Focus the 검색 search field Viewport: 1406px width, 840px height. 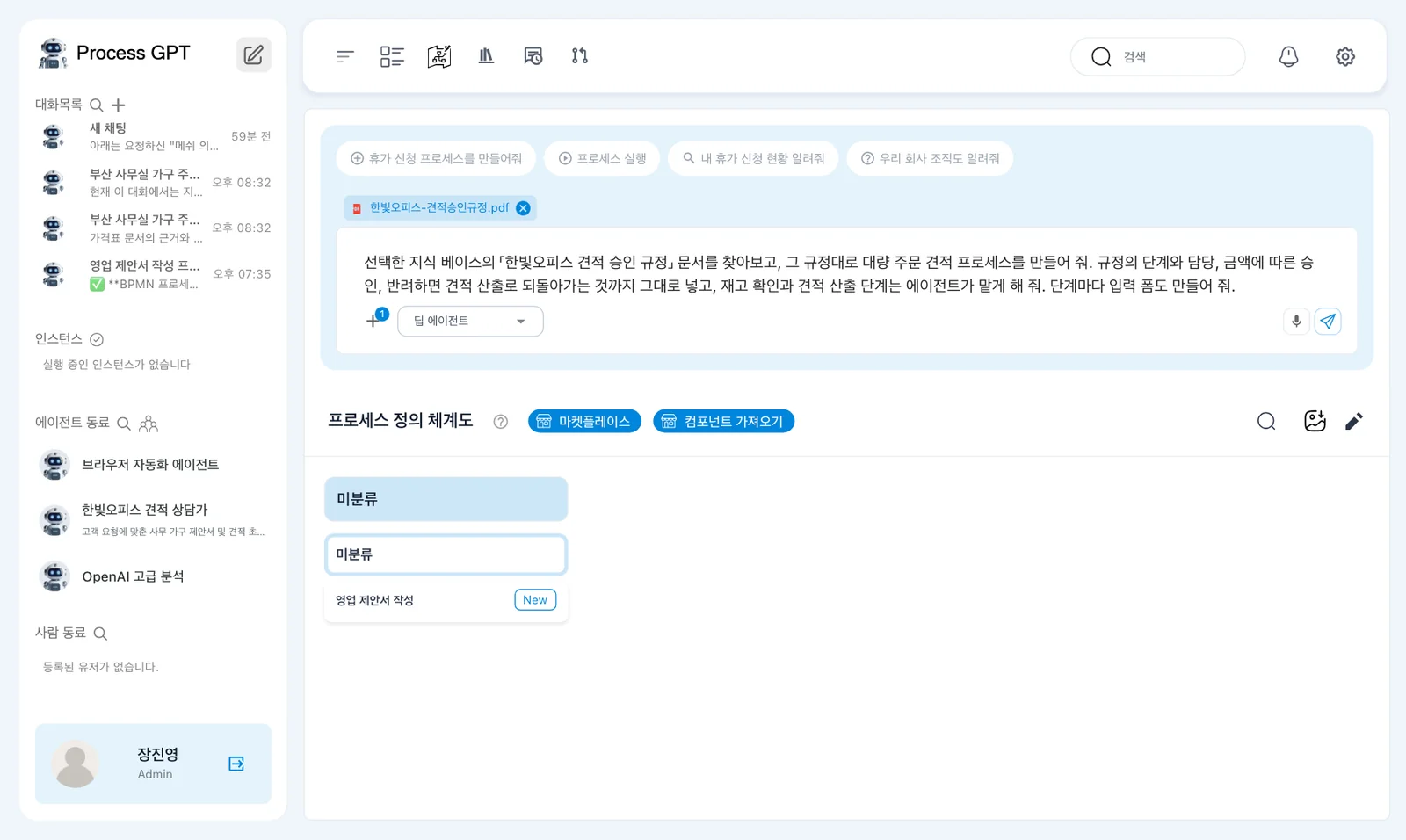[x=1157, y=56]
